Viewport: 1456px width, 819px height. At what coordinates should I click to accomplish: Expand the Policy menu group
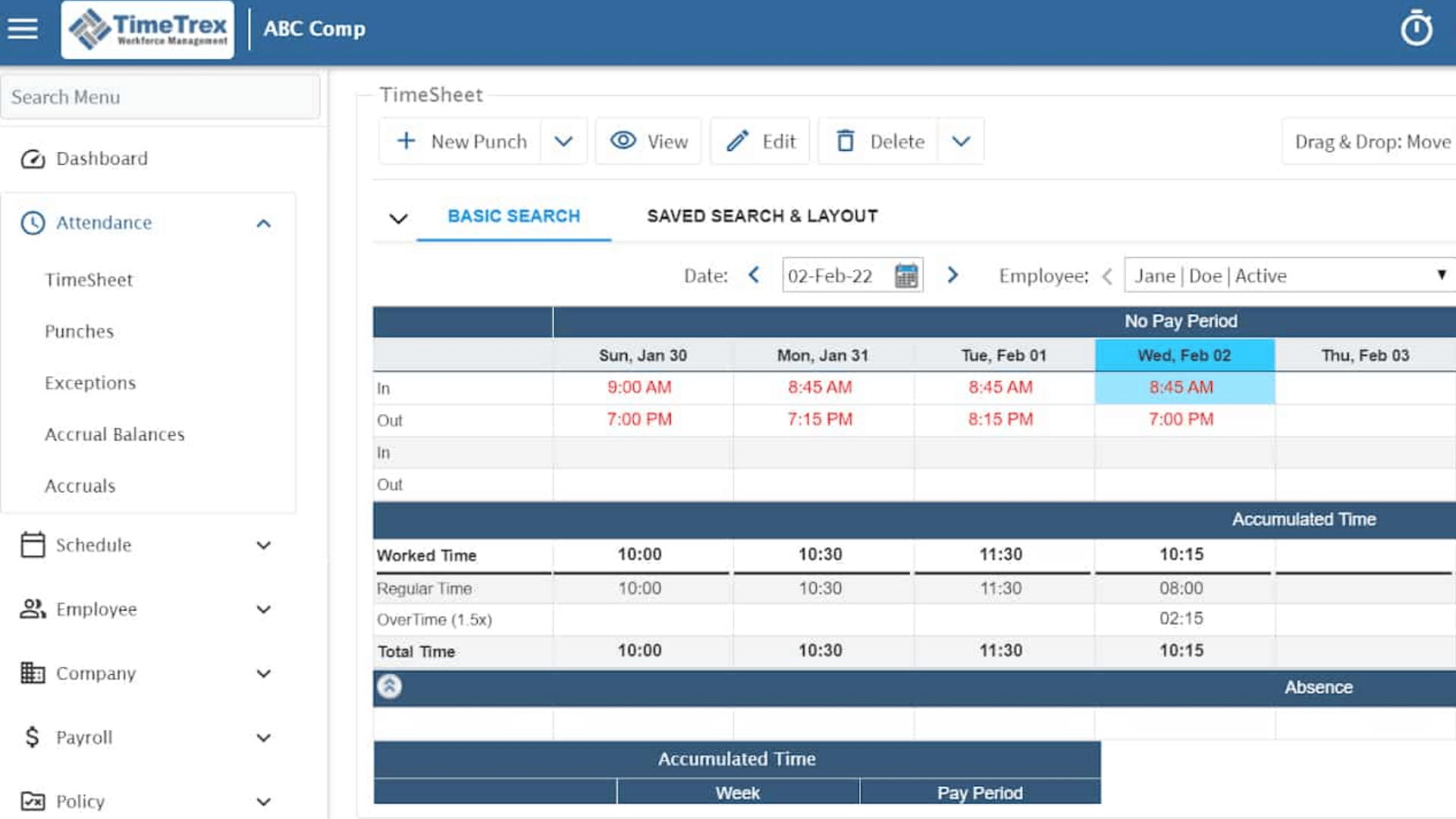pyautogui.click(x=264, y=802)
